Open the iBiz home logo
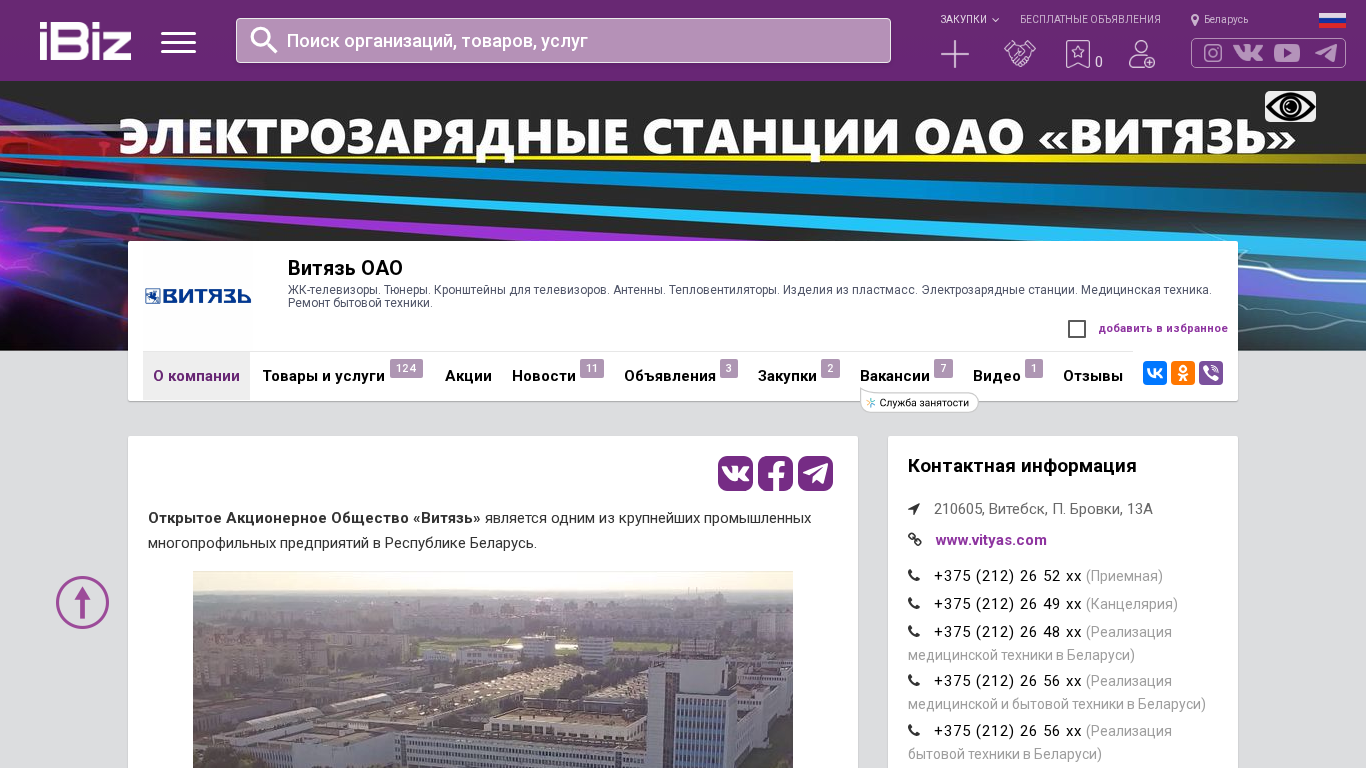 (85, 41)
